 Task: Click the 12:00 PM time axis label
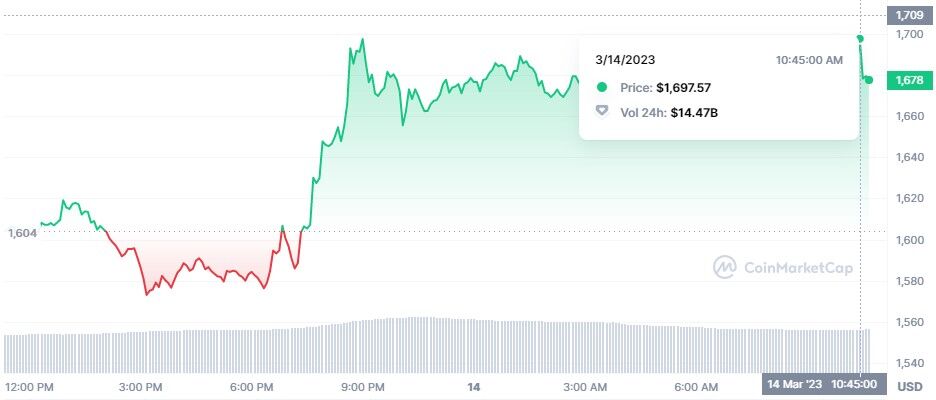click(x=29, y=386)
